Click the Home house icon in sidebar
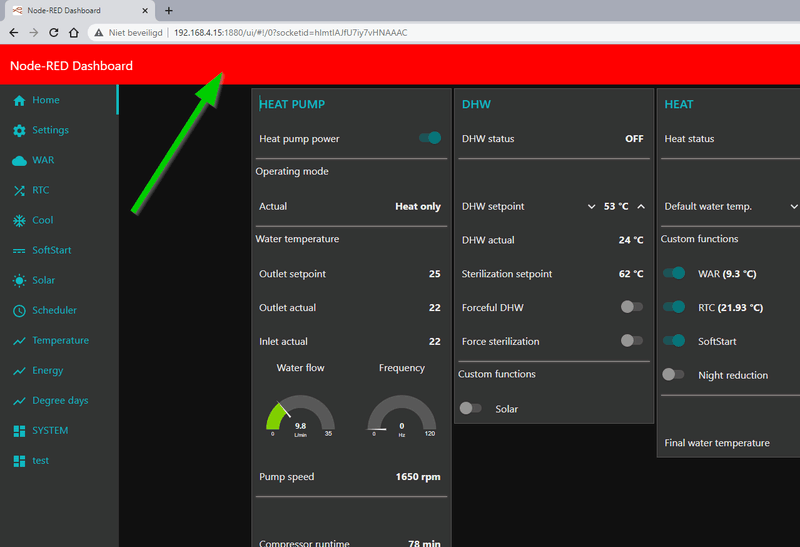 tap(19, 101)
